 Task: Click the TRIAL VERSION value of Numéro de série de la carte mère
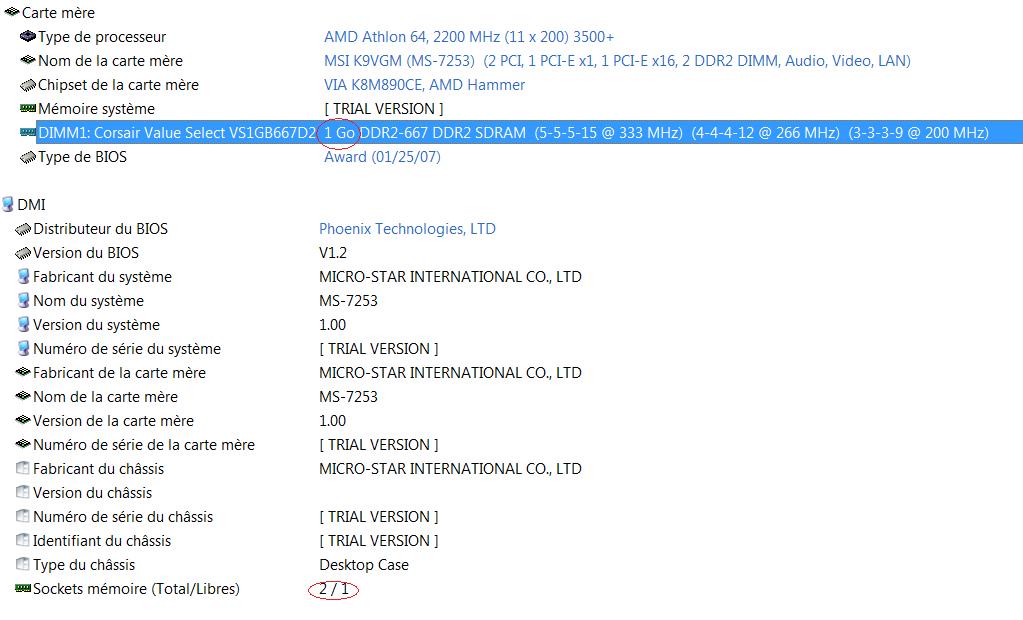[378, 445]
